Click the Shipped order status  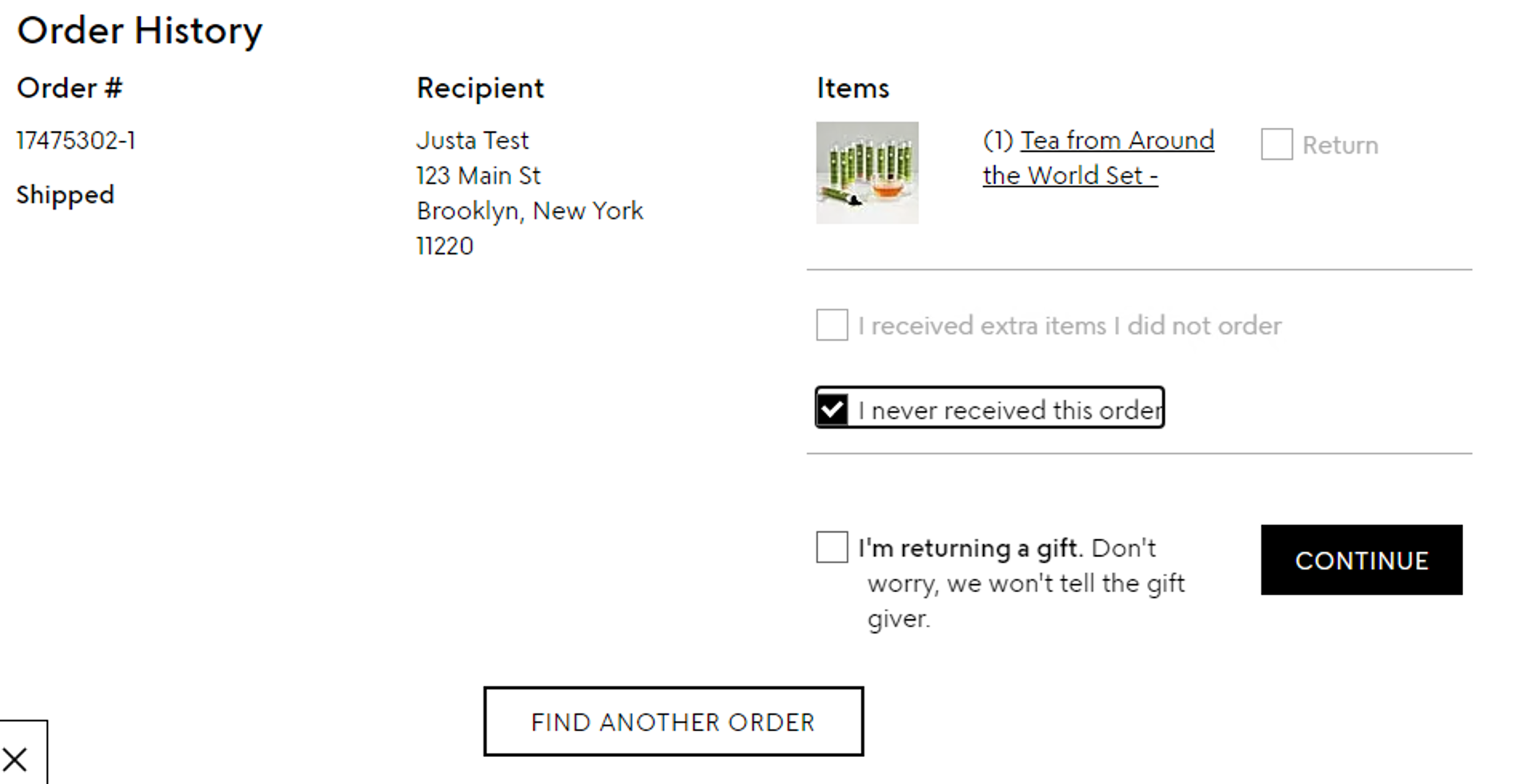[66, 195]
